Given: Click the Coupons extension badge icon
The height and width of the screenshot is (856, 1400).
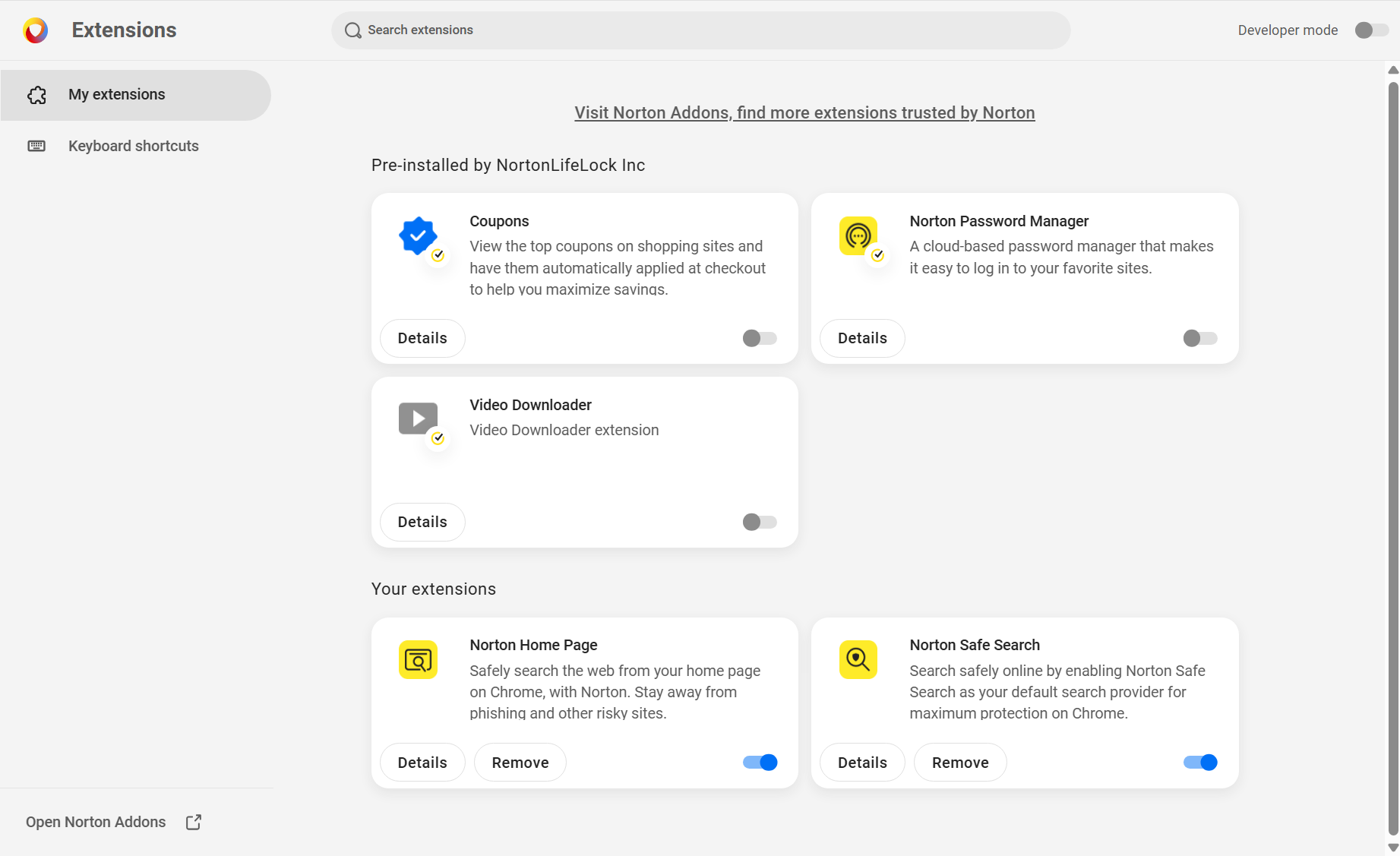Looking at the screenshot, I should [418, 236].
